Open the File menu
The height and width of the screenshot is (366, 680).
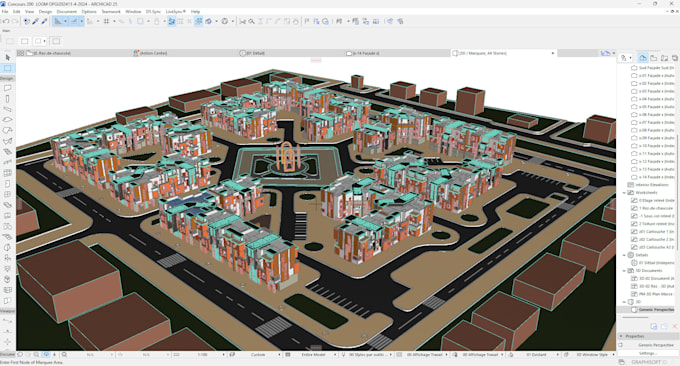5,12
